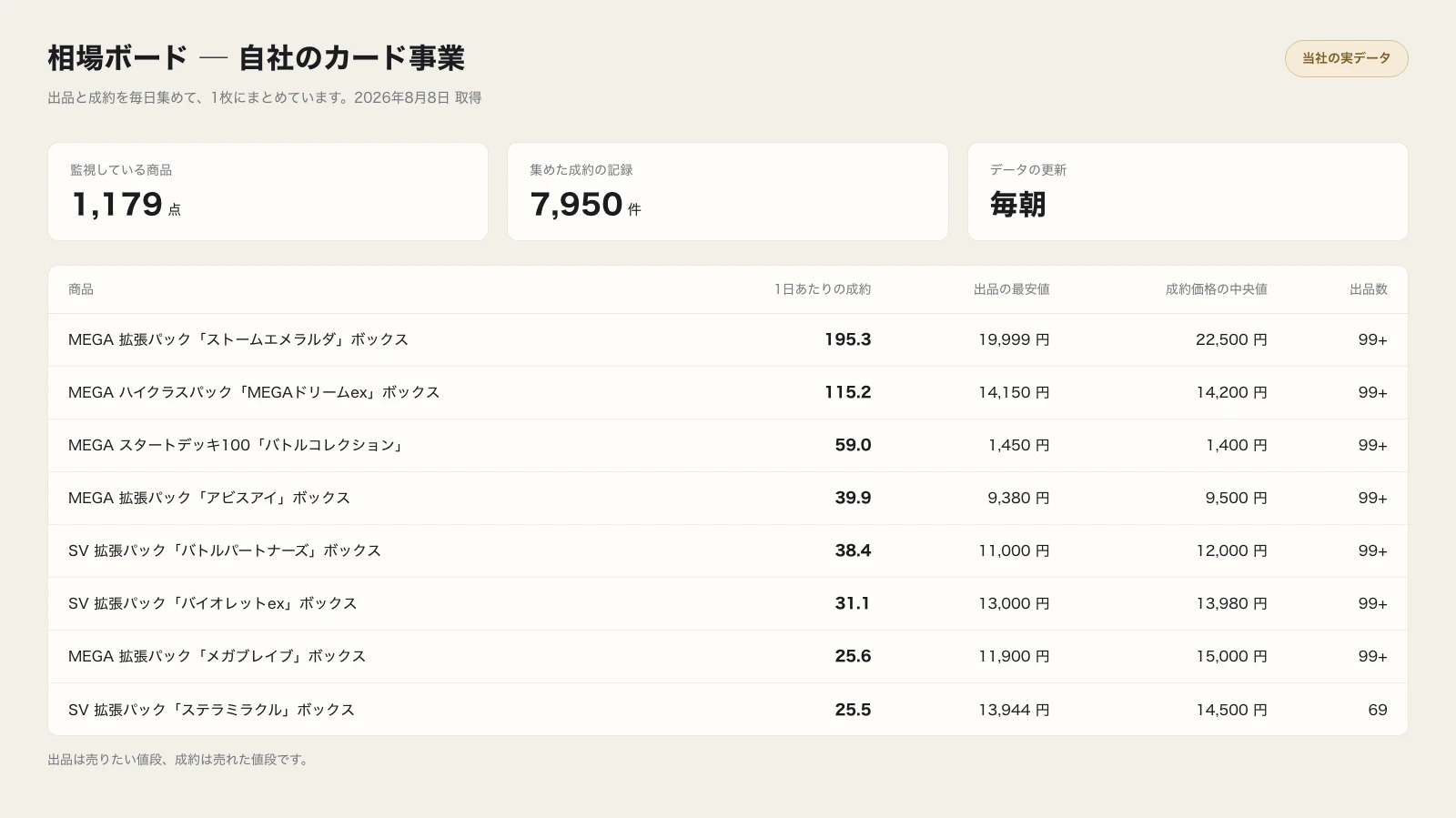
Task: Click the median price 9,500 円
Action: coord(1236,498)
